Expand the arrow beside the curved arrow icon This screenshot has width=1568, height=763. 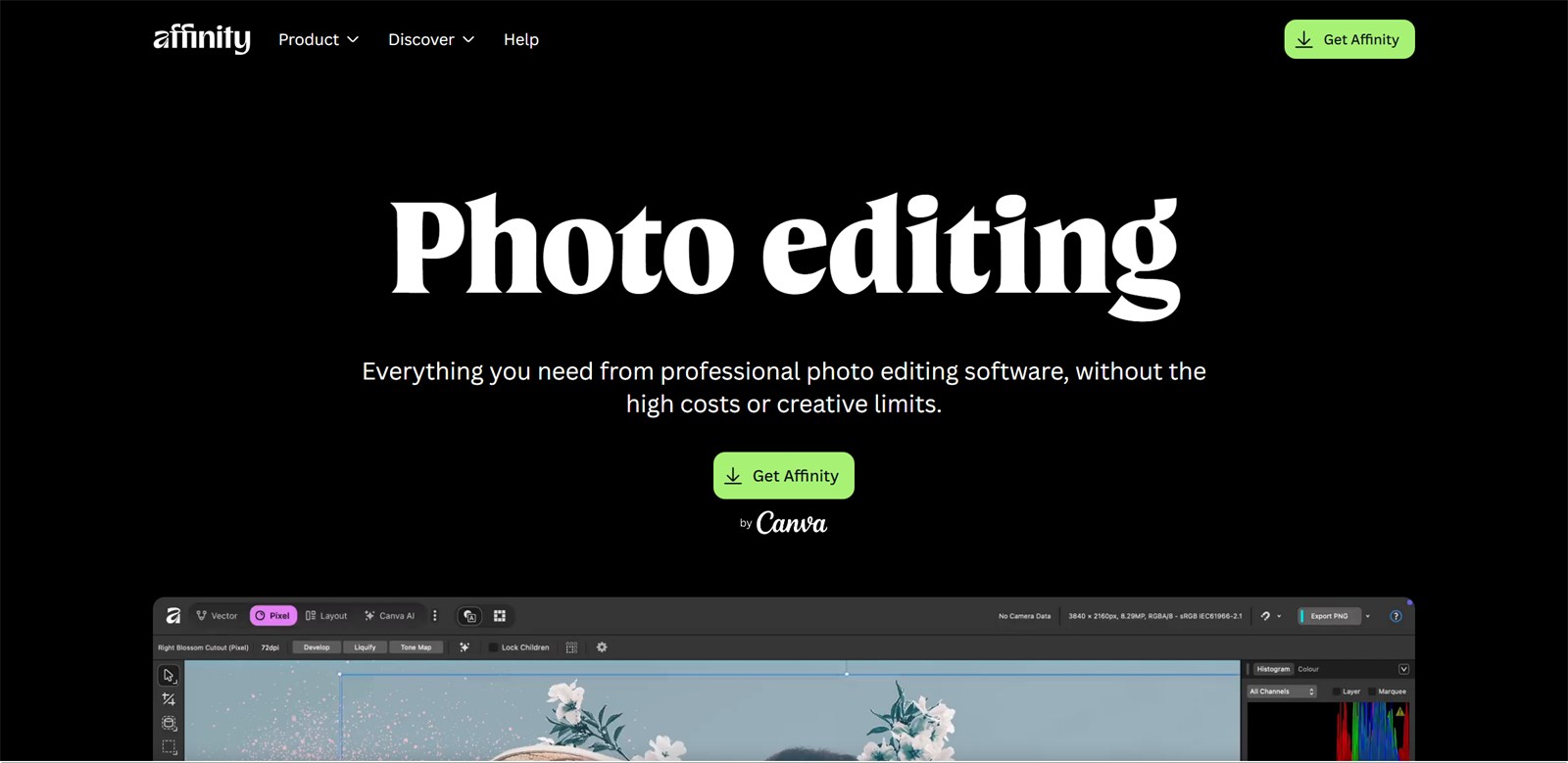click(x=1279, y=616)
